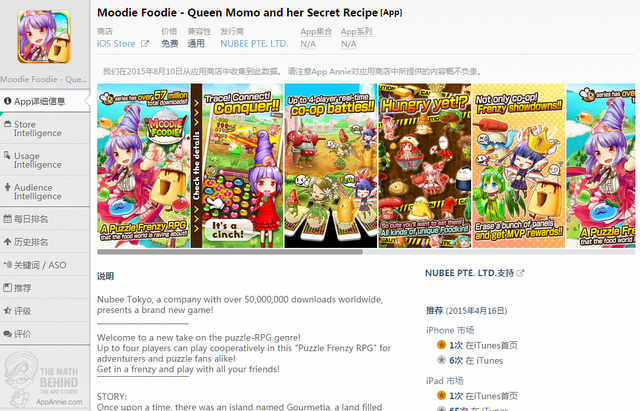Click the App集合 N/A value
This screenshot has height=411, width=640.
coord(308,44)
